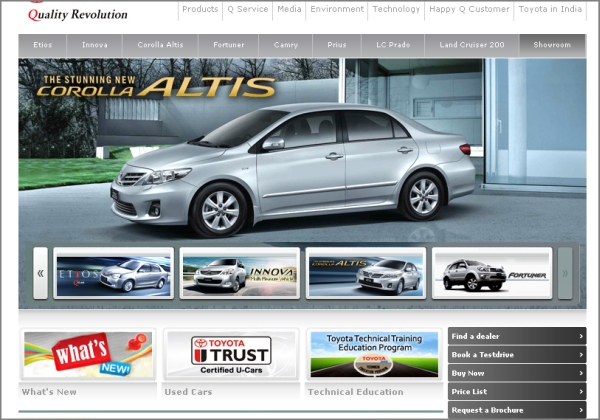Click the Buy Now button
The width and height of the screenshot is (600, 420).
[x=516, y=373]
